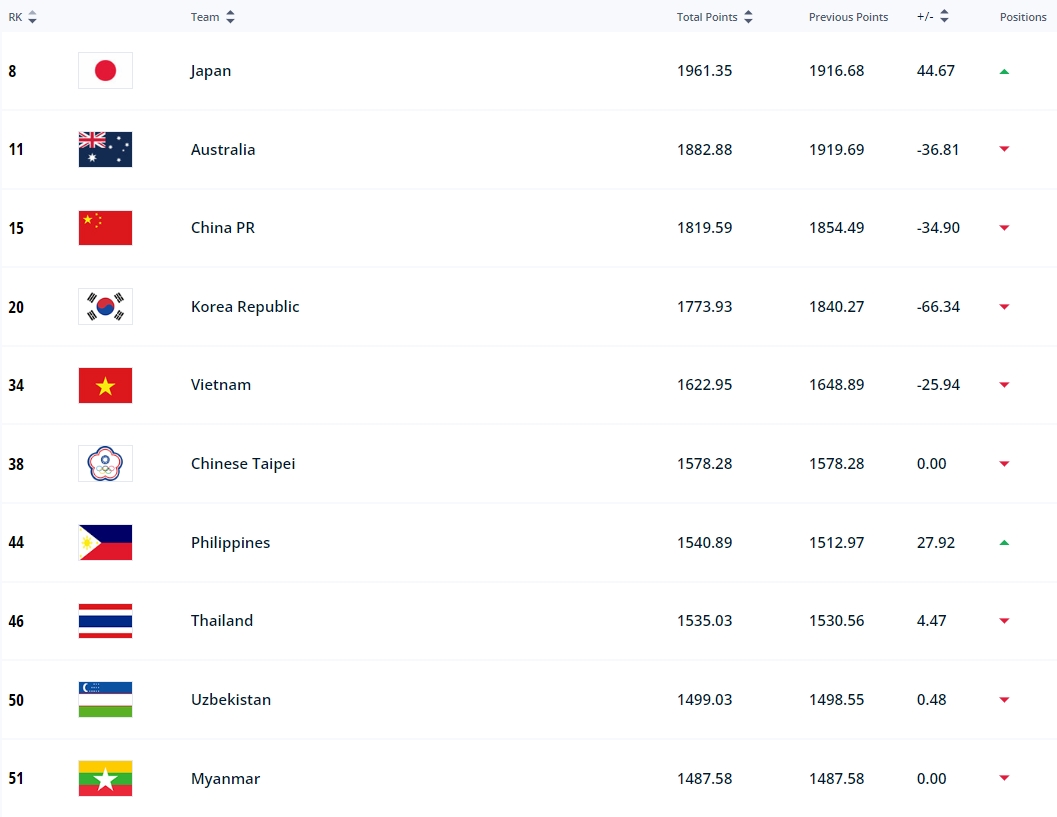This screenshot has height=817, width=1057.
Task: Click the Thailand flag icon
Action: [x=105, y=621]
